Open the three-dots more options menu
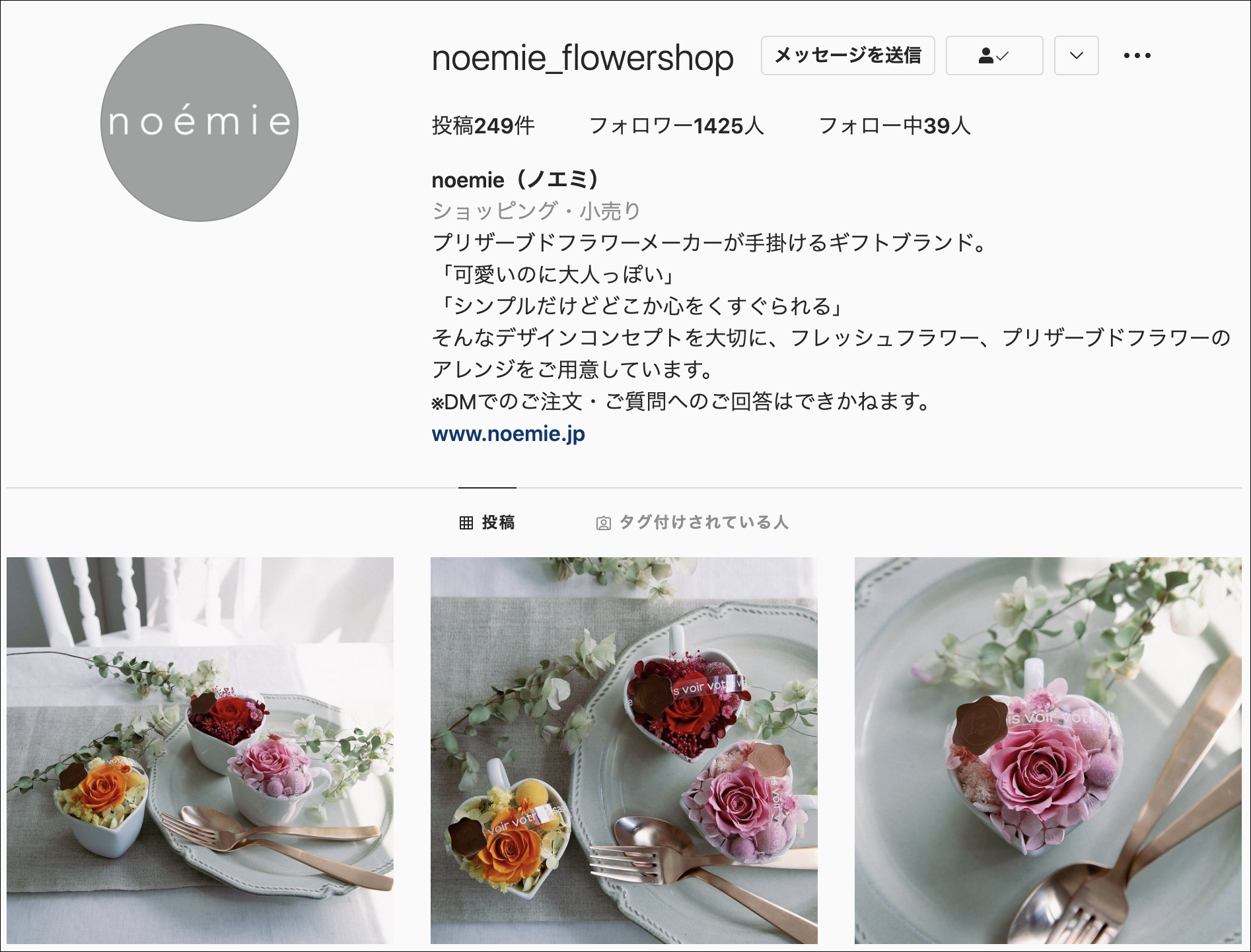 1137,55
